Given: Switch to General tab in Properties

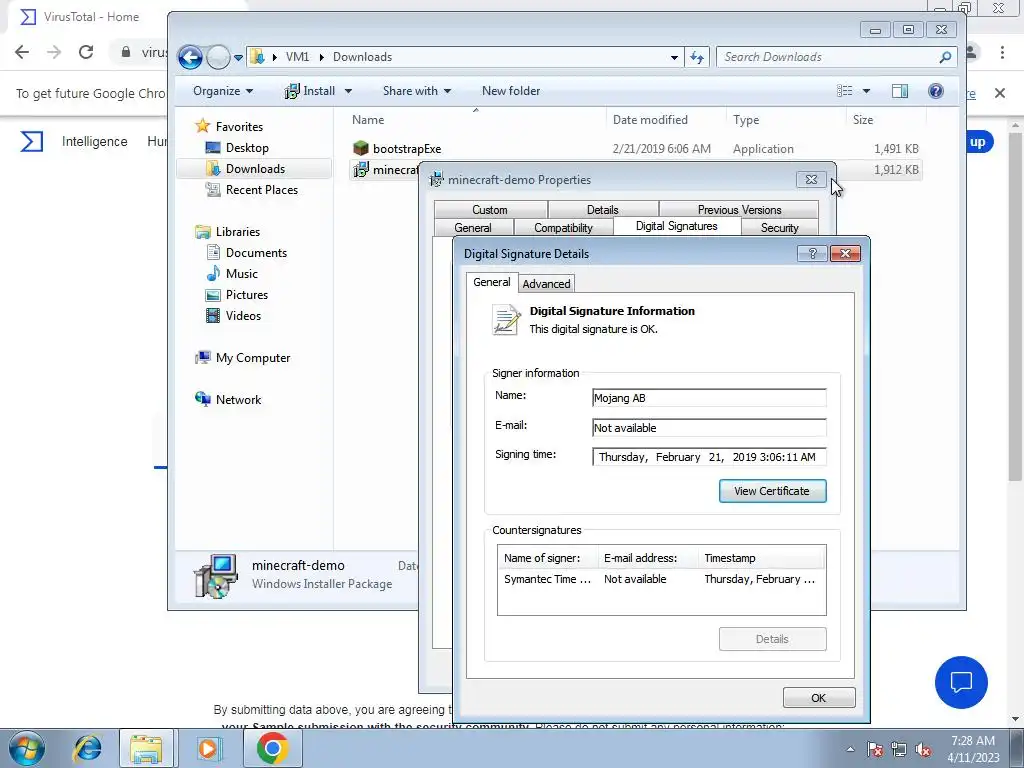Looking at the screenshot, I should [x=473, y=227].
